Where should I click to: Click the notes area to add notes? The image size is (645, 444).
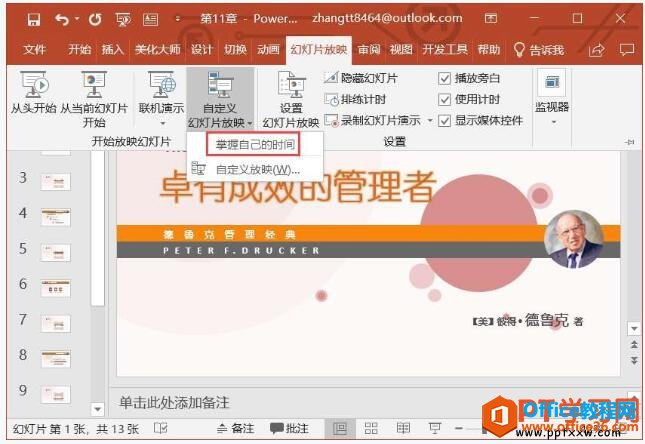174,402
